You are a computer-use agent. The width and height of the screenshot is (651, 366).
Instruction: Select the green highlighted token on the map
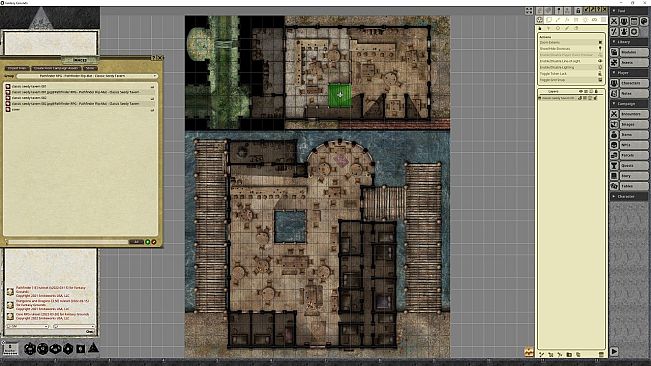[340, 95]
